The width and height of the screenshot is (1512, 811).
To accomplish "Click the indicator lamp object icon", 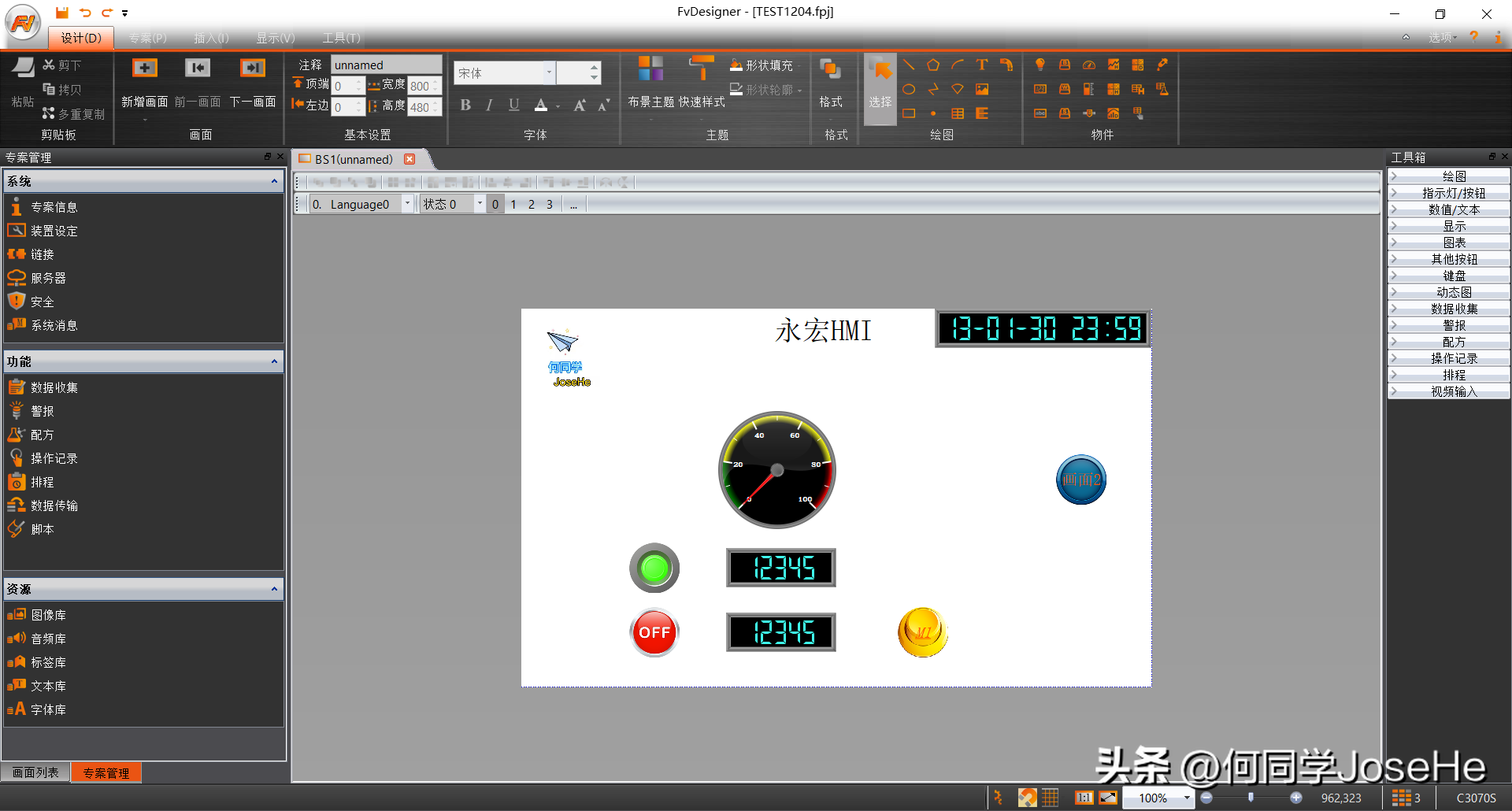I will pos(1040,65).
